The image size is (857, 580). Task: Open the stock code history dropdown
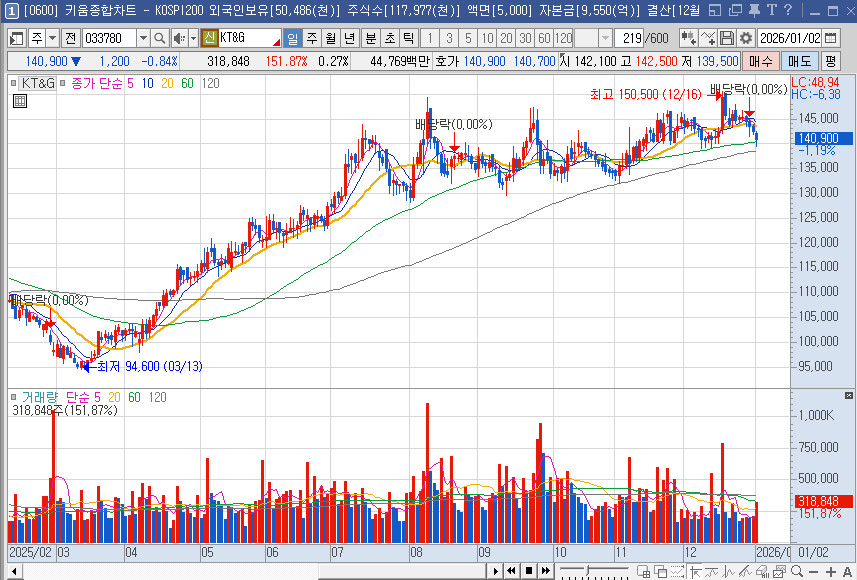(x=143, y=38)
